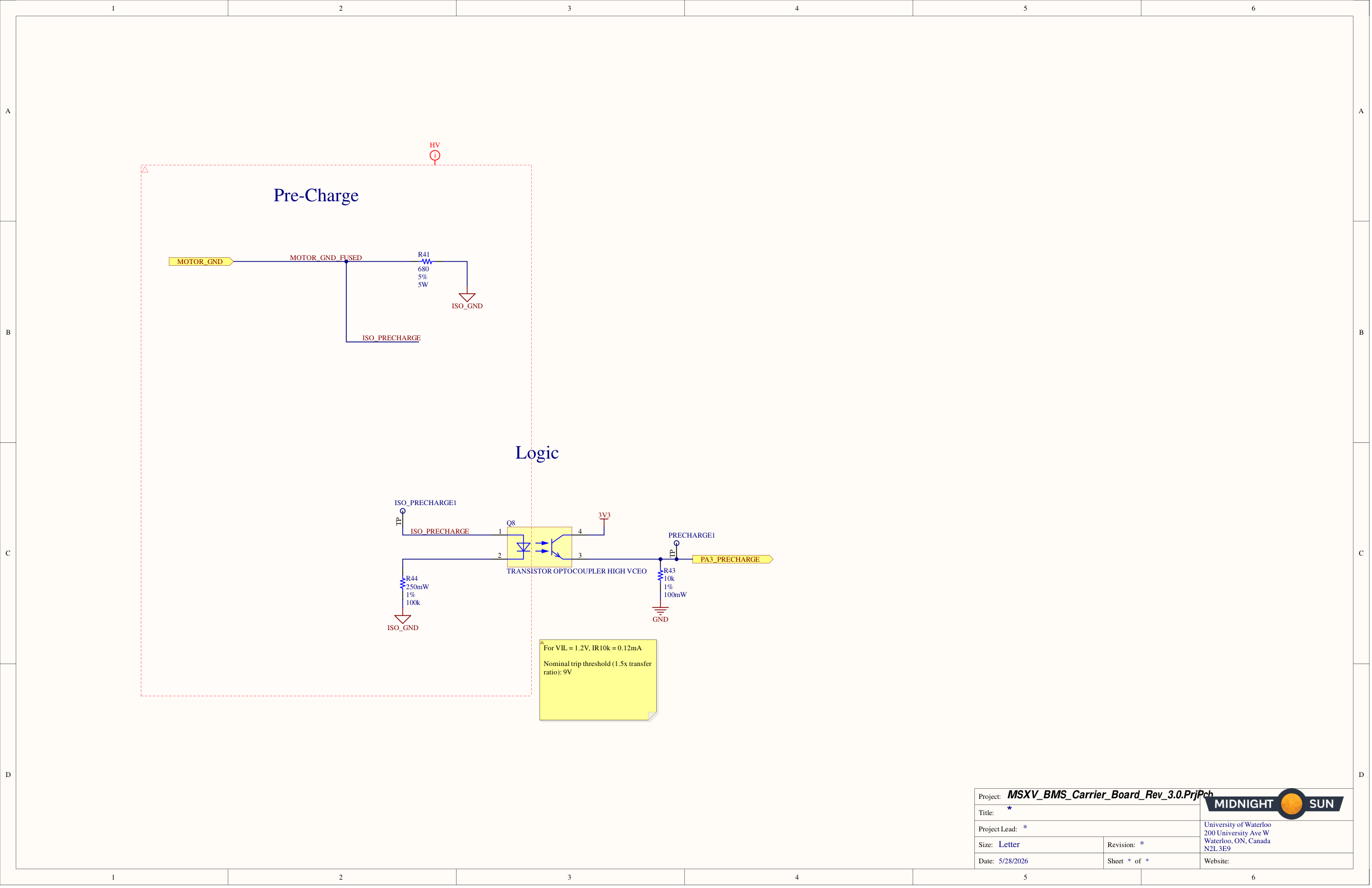Click the 100k value of R44
Viewport: 1372px width, 888px height.
coord(413,603)
